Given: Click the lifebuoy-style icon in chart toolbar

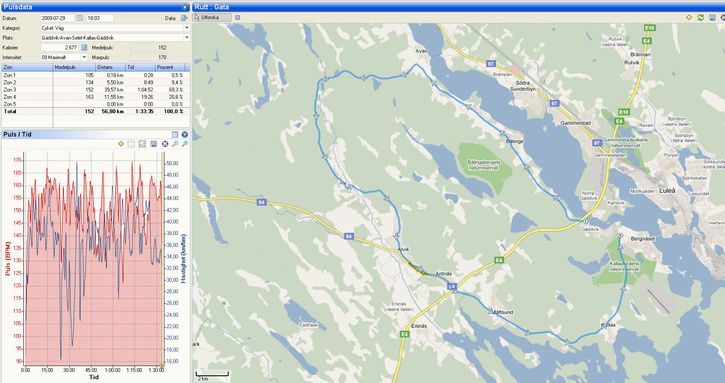Looking at the screenshot, I should pos(165,144).
